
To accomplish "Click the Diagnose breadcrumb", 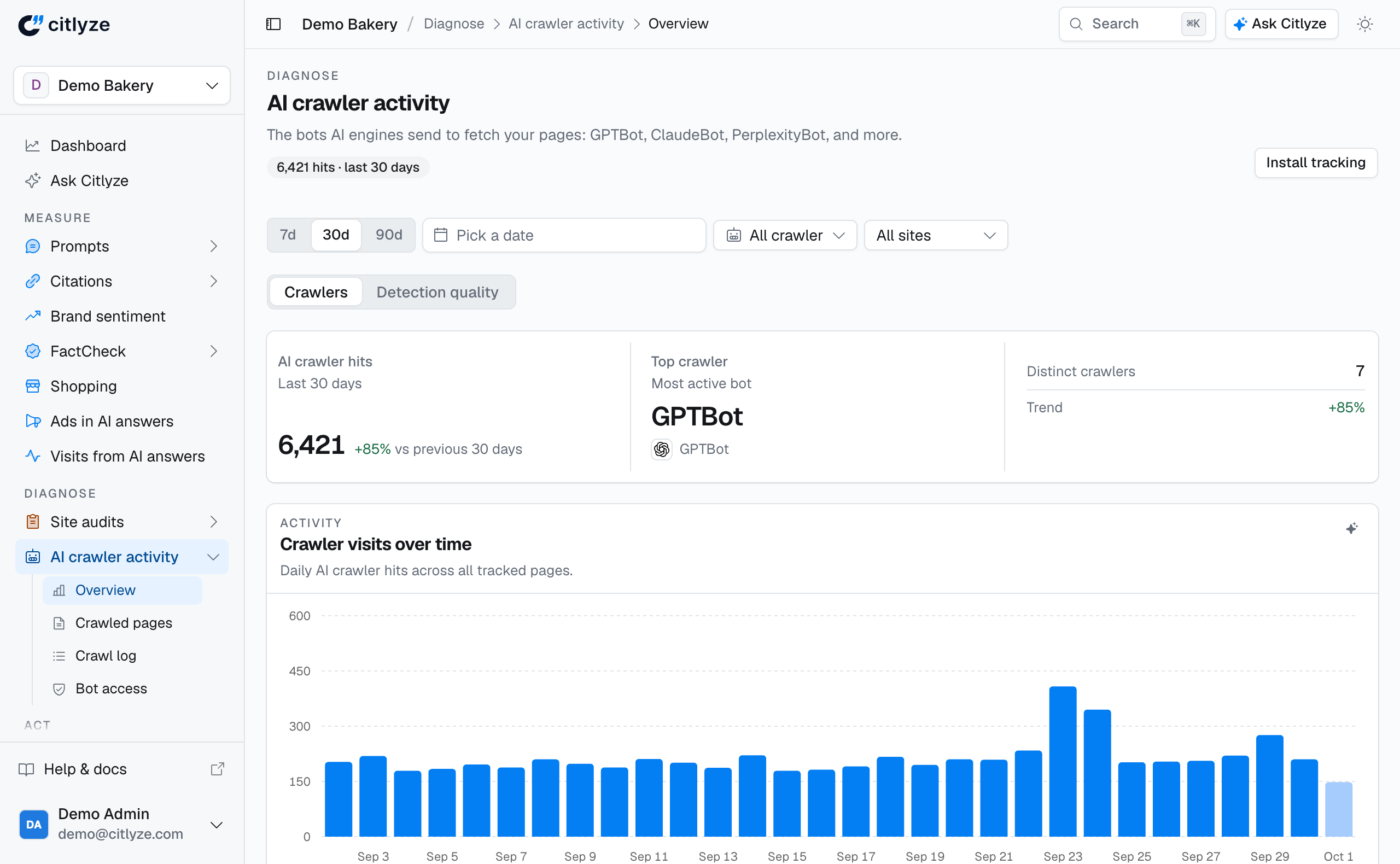I will (454, 24).
